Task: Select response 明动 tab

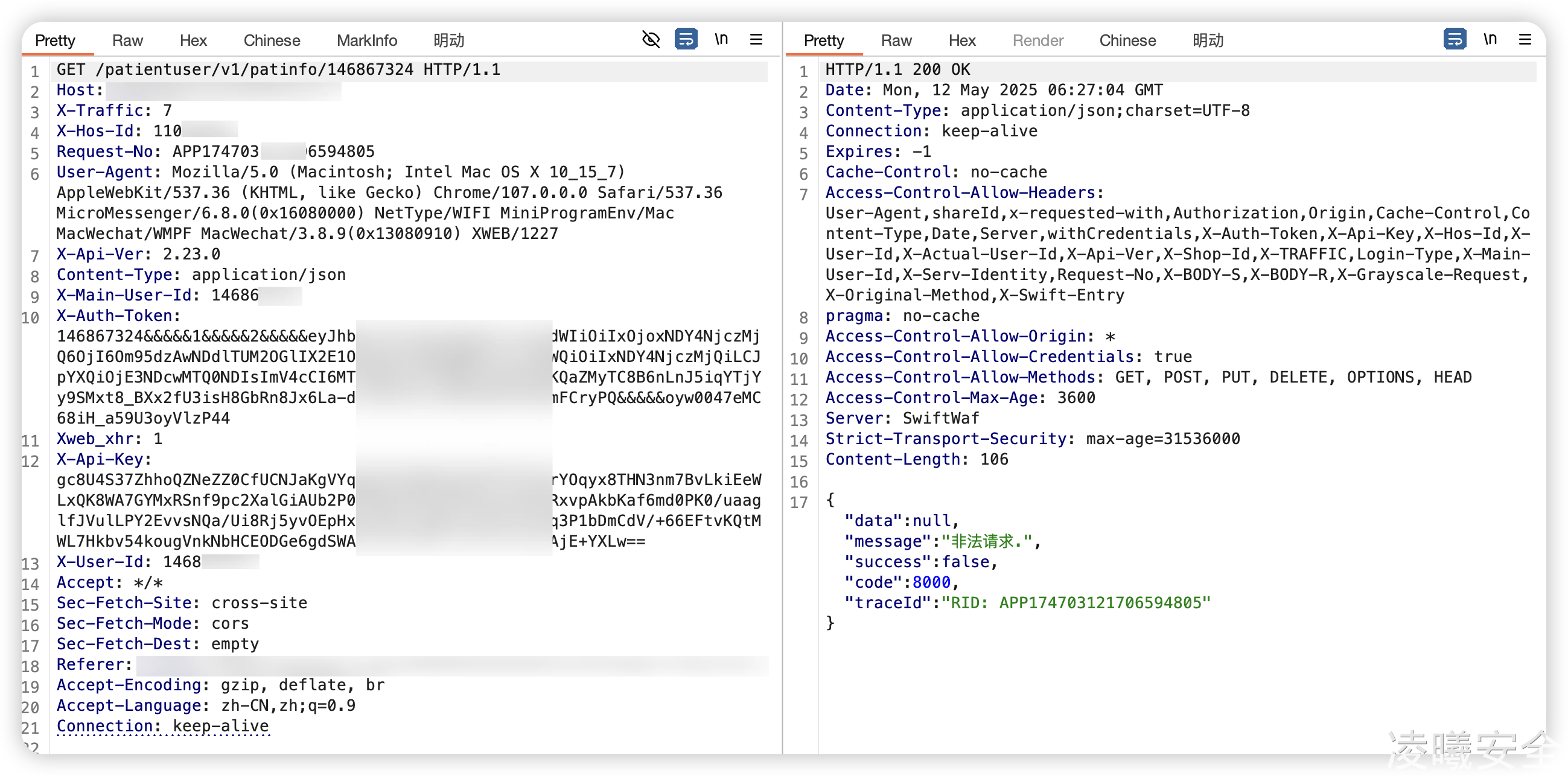Action: tap(1208, 41)
